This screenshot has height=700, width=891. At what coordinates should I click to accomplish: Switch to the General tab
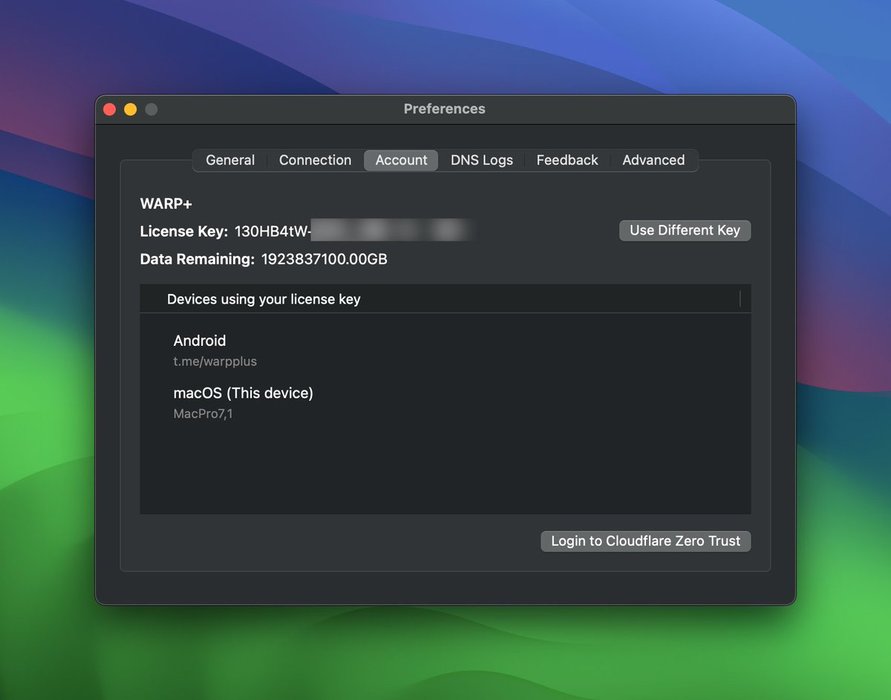(230, 160)
